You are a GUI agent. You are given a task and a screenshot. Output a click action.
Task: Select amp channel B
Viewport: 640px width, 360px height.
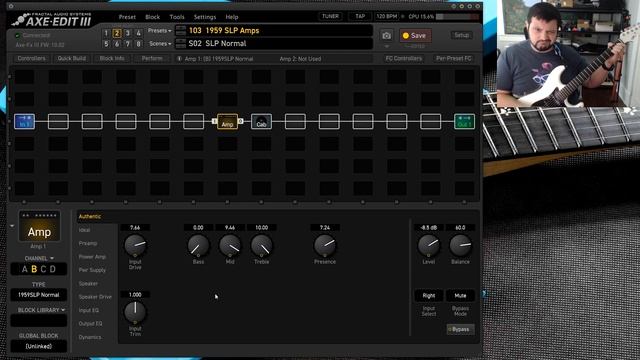pyautogui.click(x=34, y=269)
